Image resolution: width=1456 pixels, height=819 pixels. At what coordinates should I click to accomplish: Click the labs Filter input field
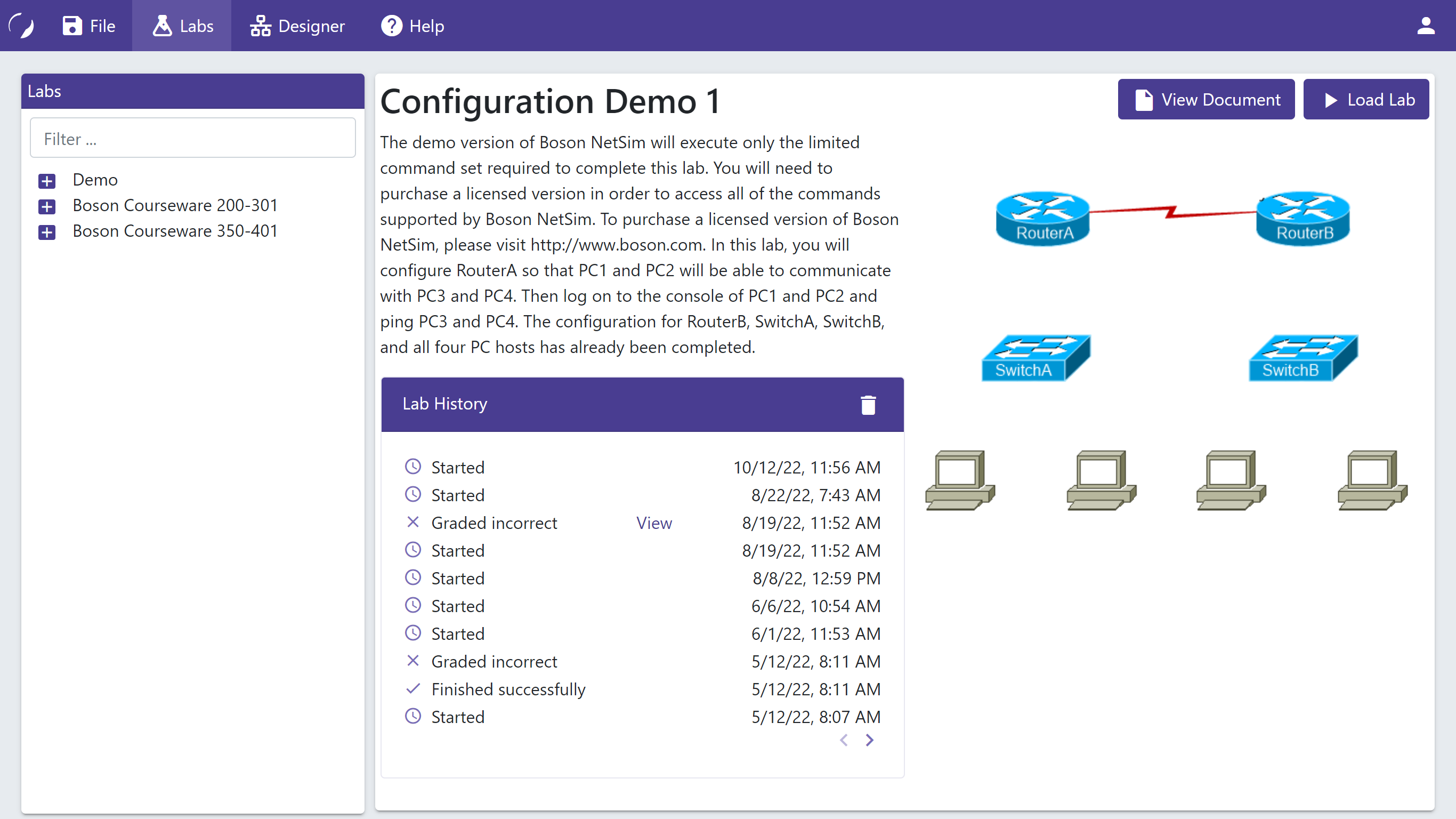193,139
